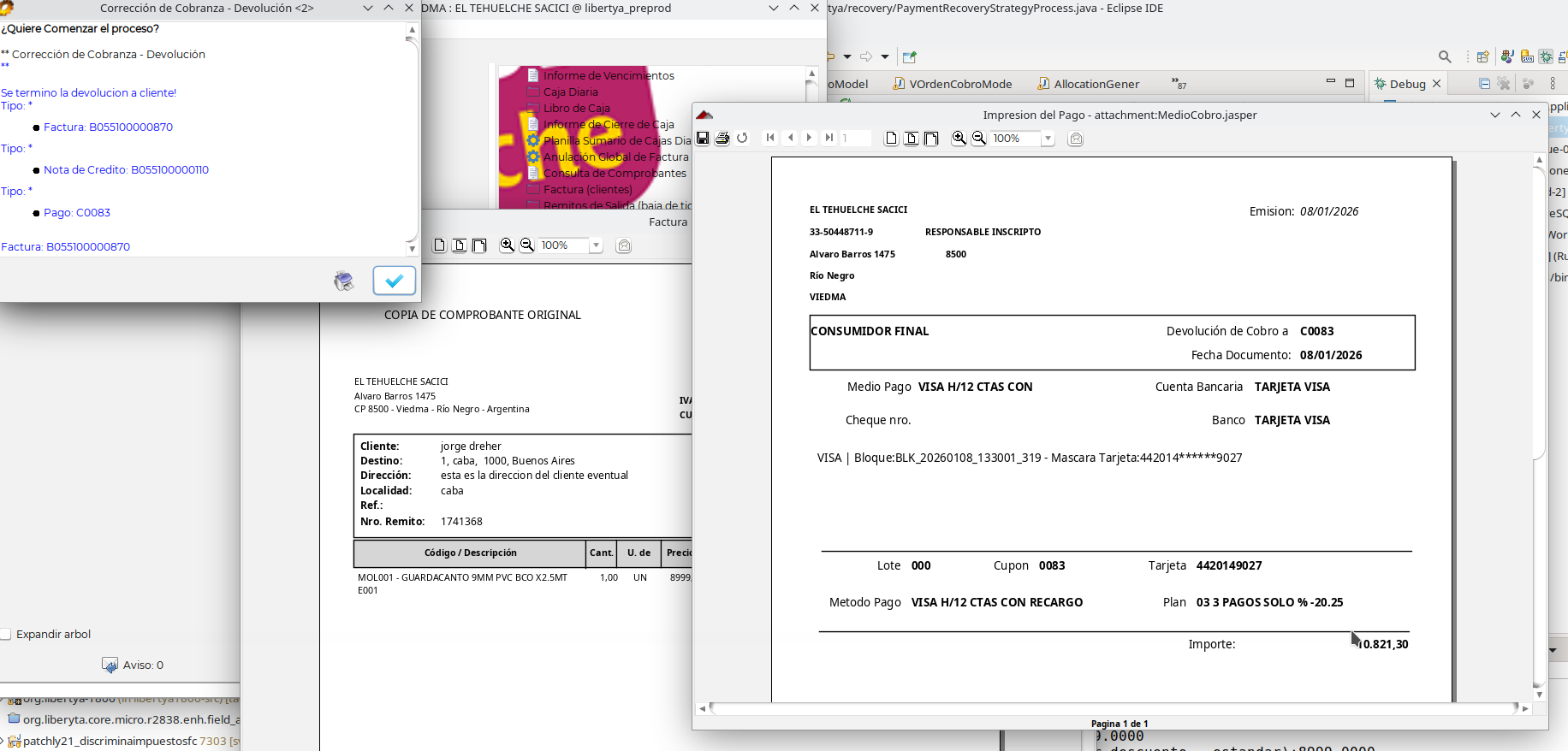Click the Eclipse toolbar search magnifier icon

[x=1445, y=57]
